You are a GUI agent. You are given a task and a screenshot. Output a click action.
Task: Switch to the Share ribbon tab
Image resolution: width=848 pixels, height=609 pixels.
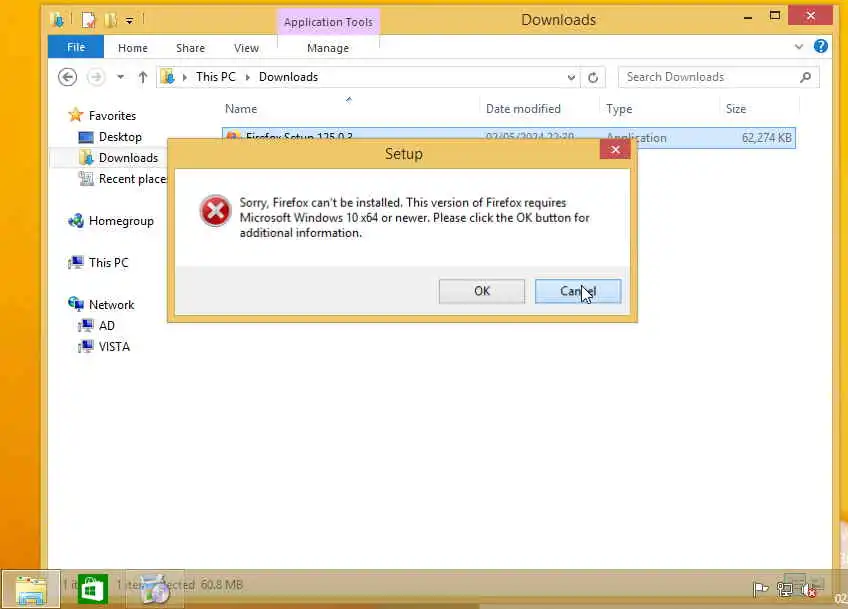click(190, 48)
